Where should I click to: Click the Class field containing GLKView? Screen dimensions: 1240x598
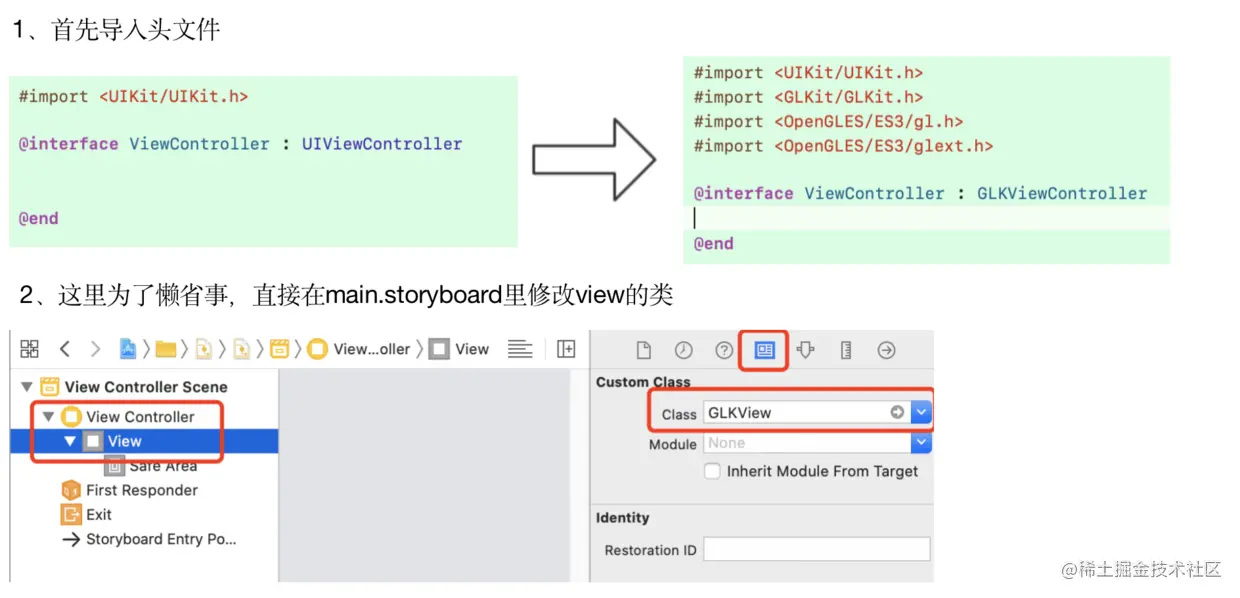(807, 412)
